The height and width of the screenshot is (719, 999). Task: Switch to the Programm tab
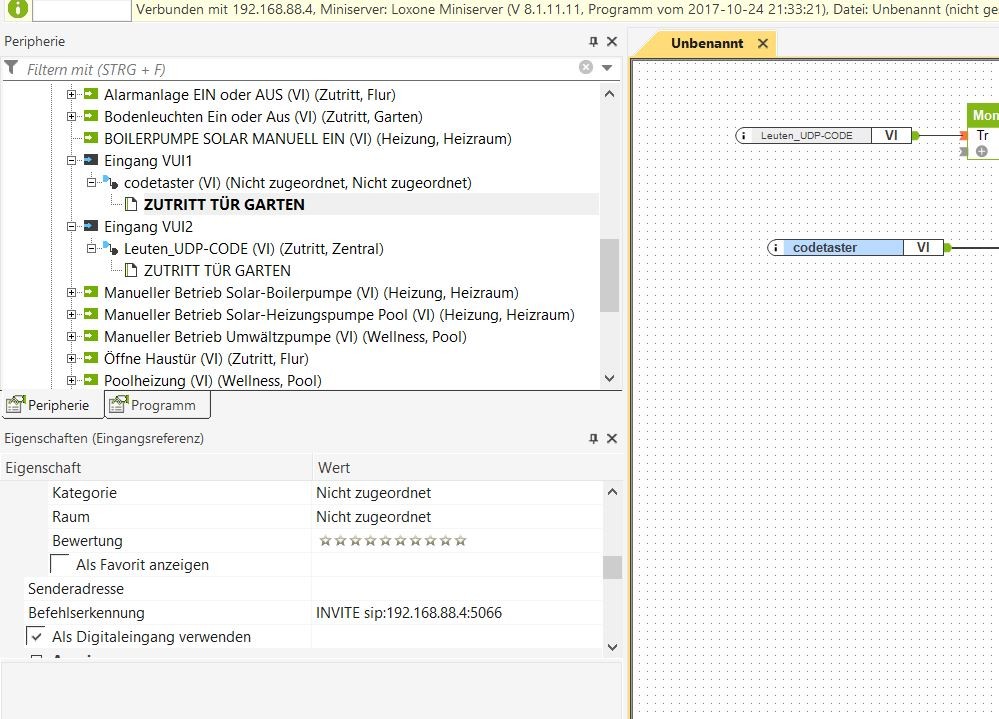[x=158, y=405]
